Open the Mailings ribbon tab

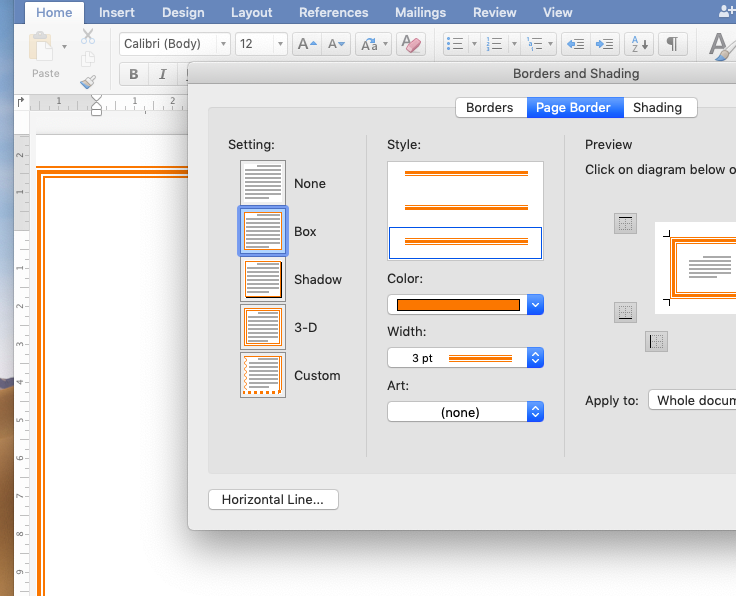(420, 13)
